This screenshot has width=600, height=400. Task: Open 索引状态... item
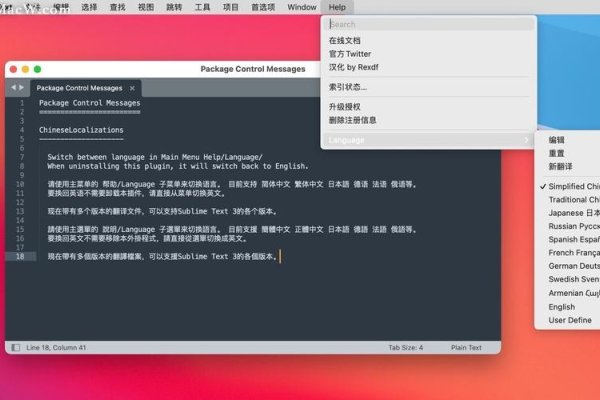click(x=429, y=87)
